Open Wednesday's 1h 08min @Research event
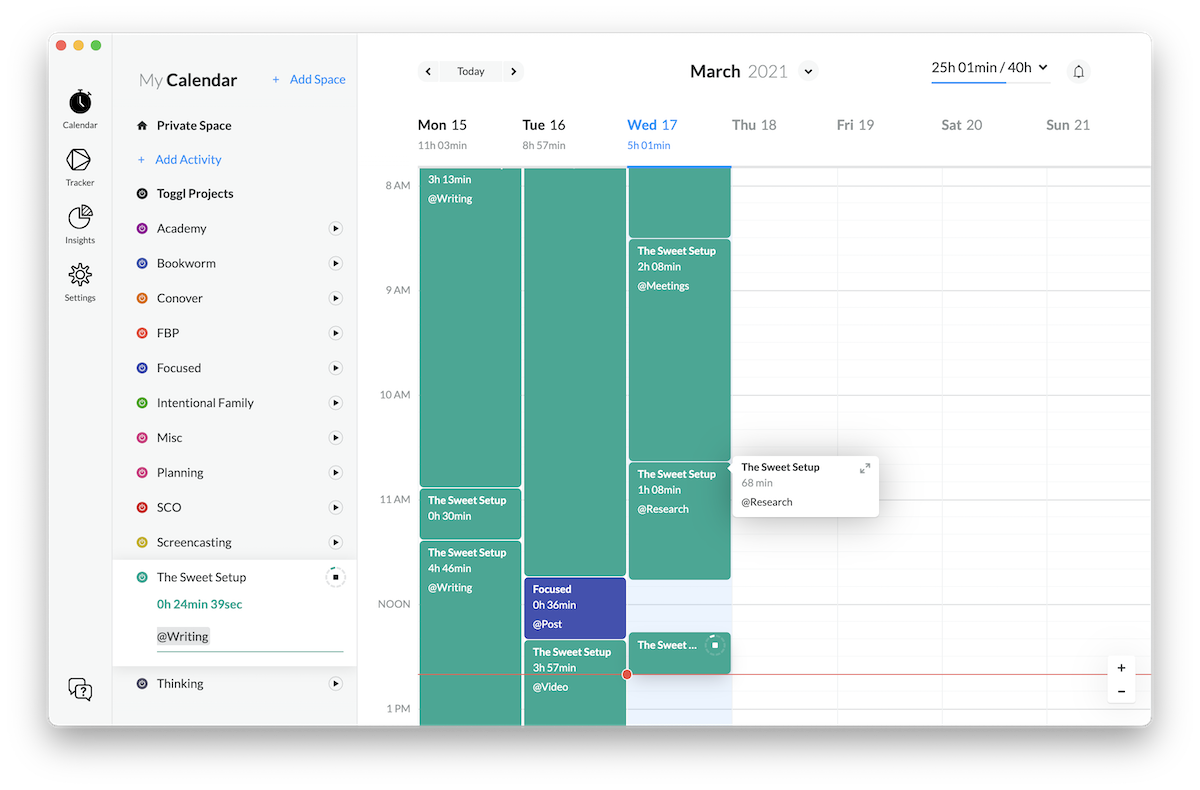The height and width of the screenshot is (790, 1200). 679,521
